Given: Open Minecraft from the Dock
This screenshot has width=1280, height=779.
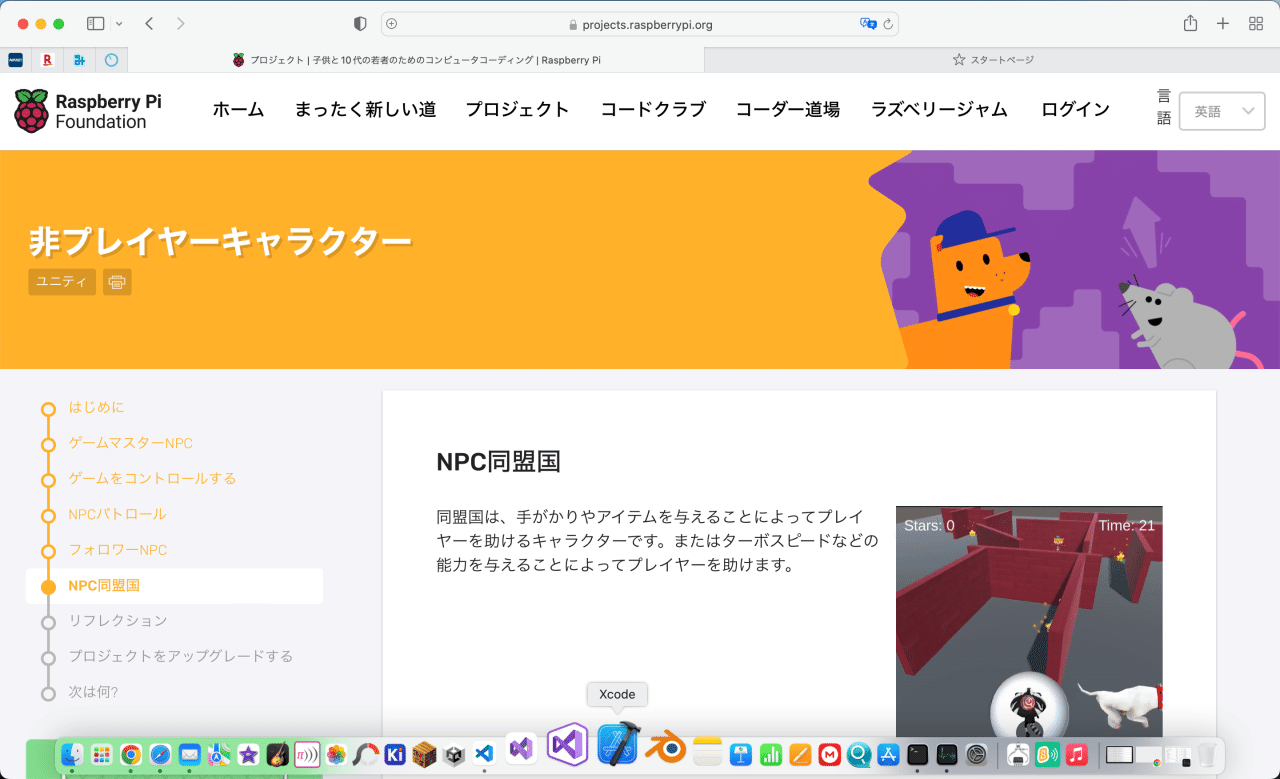Looking at the screenshot, I should 425,753.
